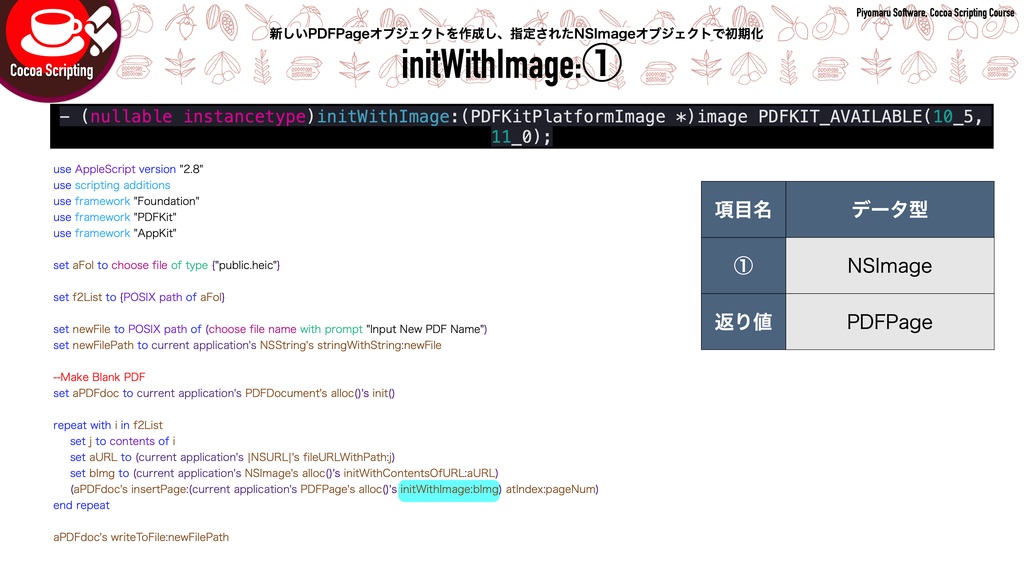Viewport: 1024px width, 576px height.
Task: Click the データ型 column header
Action: (889, 209)
